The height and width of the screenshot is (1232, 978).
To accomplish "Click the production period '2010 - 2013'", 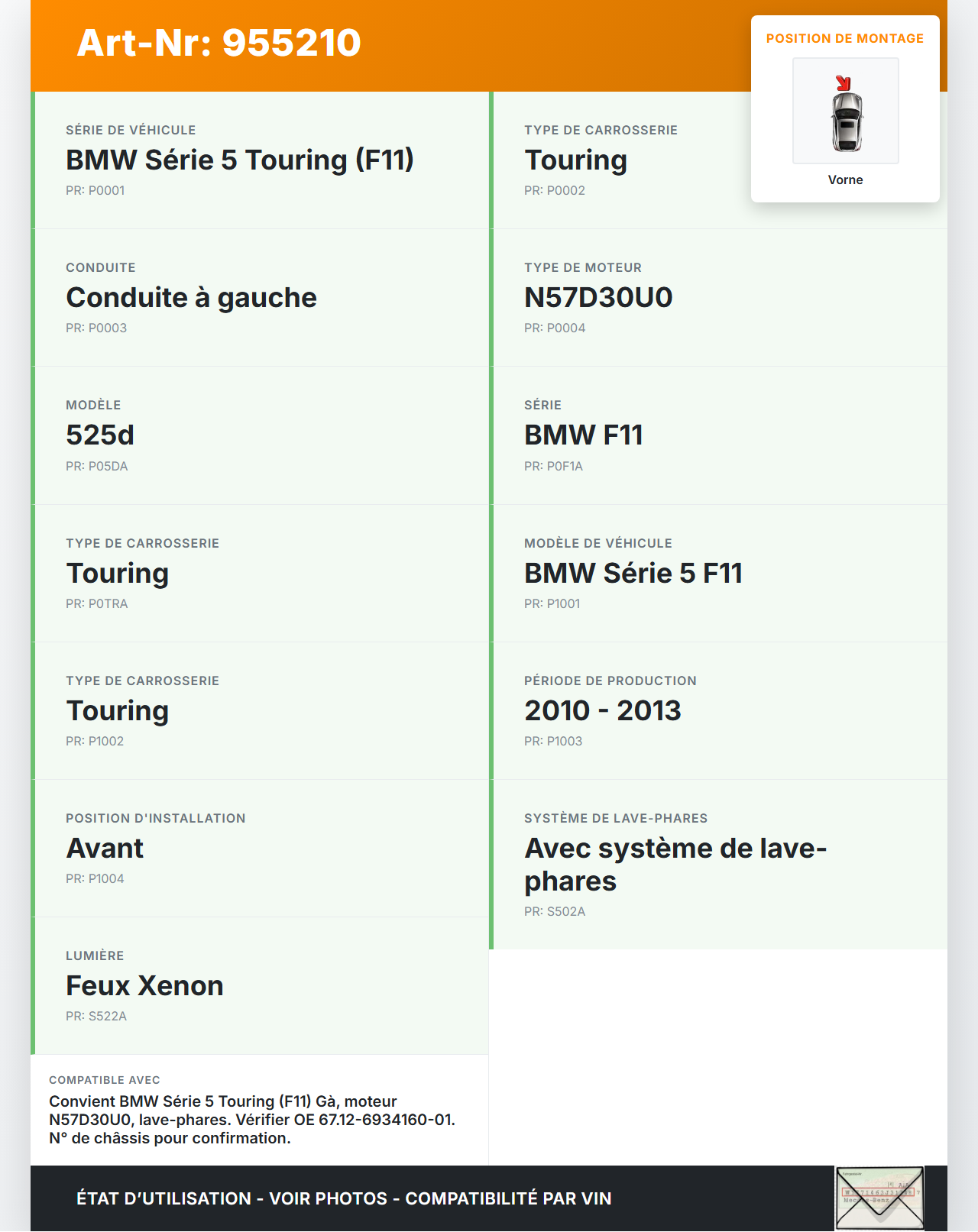I will pyautogui.click(x=602, y=711).
